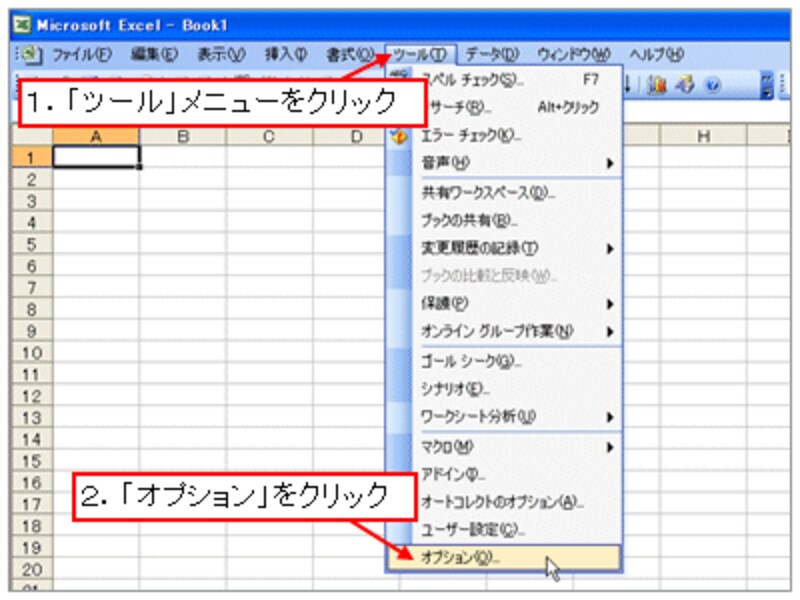
Task: Select row 1 header
Action: (32, 157)
